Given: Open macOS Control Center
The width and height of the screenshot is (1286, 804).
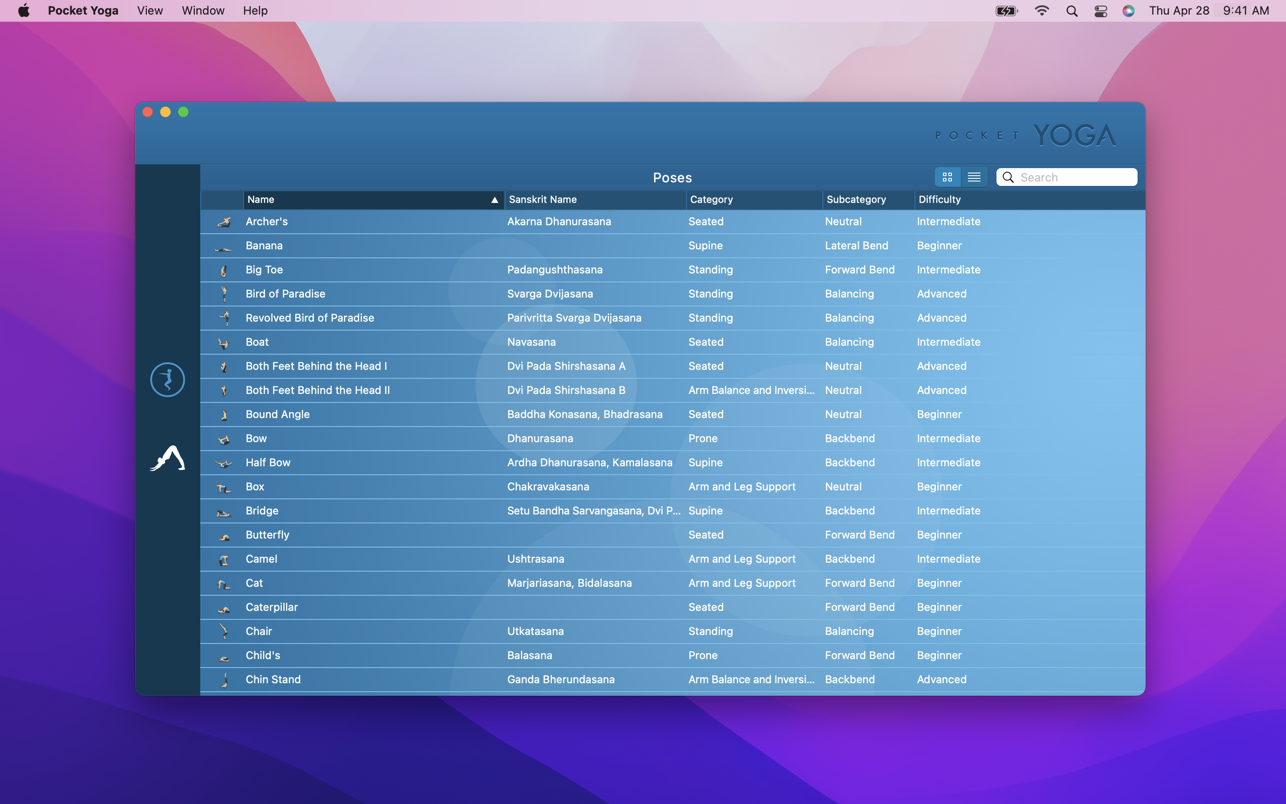Looking at the screenshot, I should click(x=1100, y=11).
